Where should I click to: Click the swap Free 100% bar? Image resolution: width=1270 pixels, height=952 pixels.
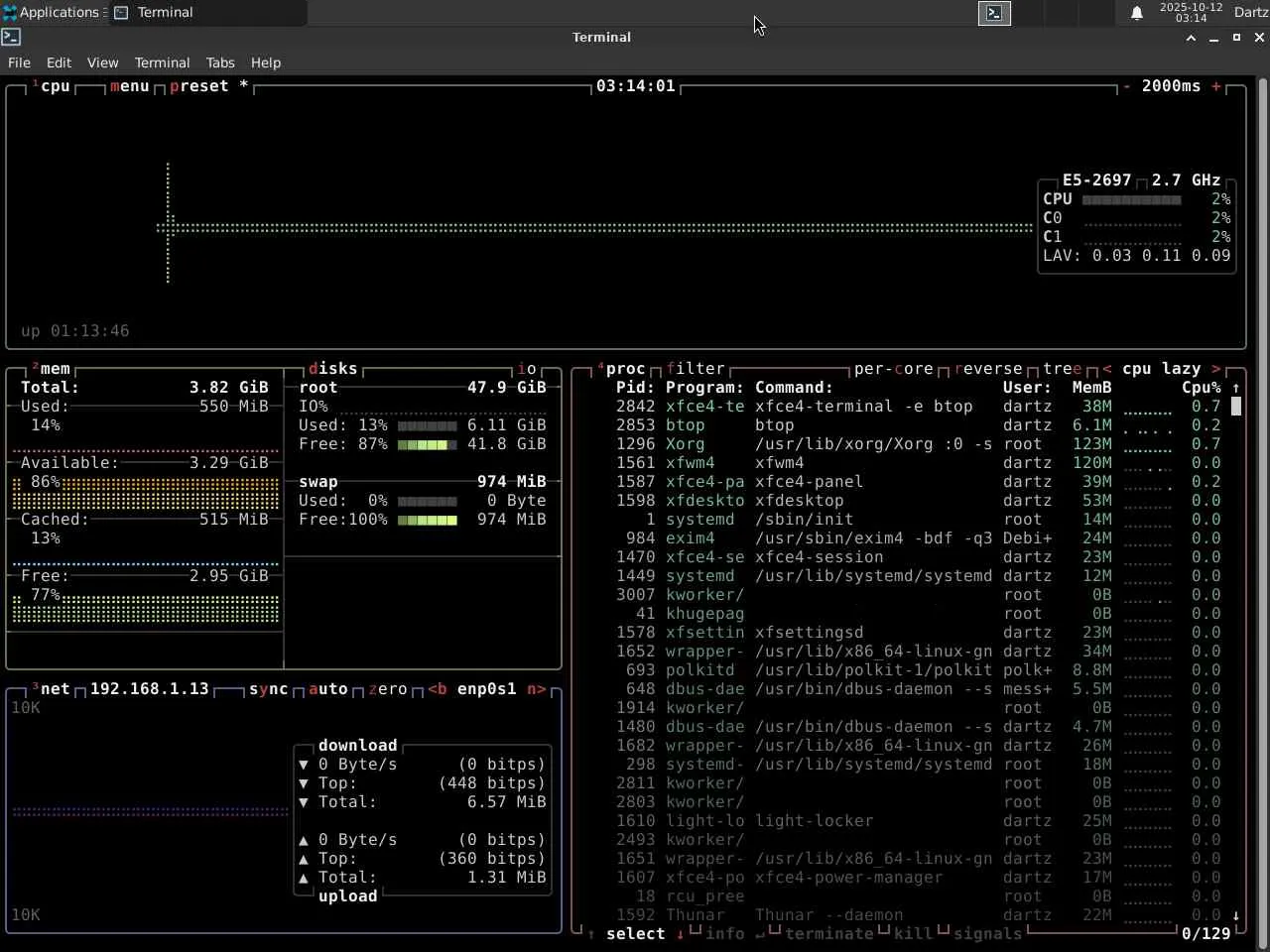point(427,520)
